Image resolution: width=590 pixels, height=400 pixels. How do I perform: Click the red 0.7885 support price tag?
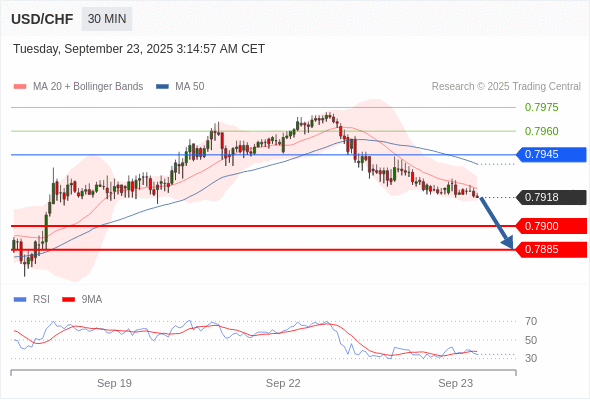pyautogui.click(x=551, y=249)
